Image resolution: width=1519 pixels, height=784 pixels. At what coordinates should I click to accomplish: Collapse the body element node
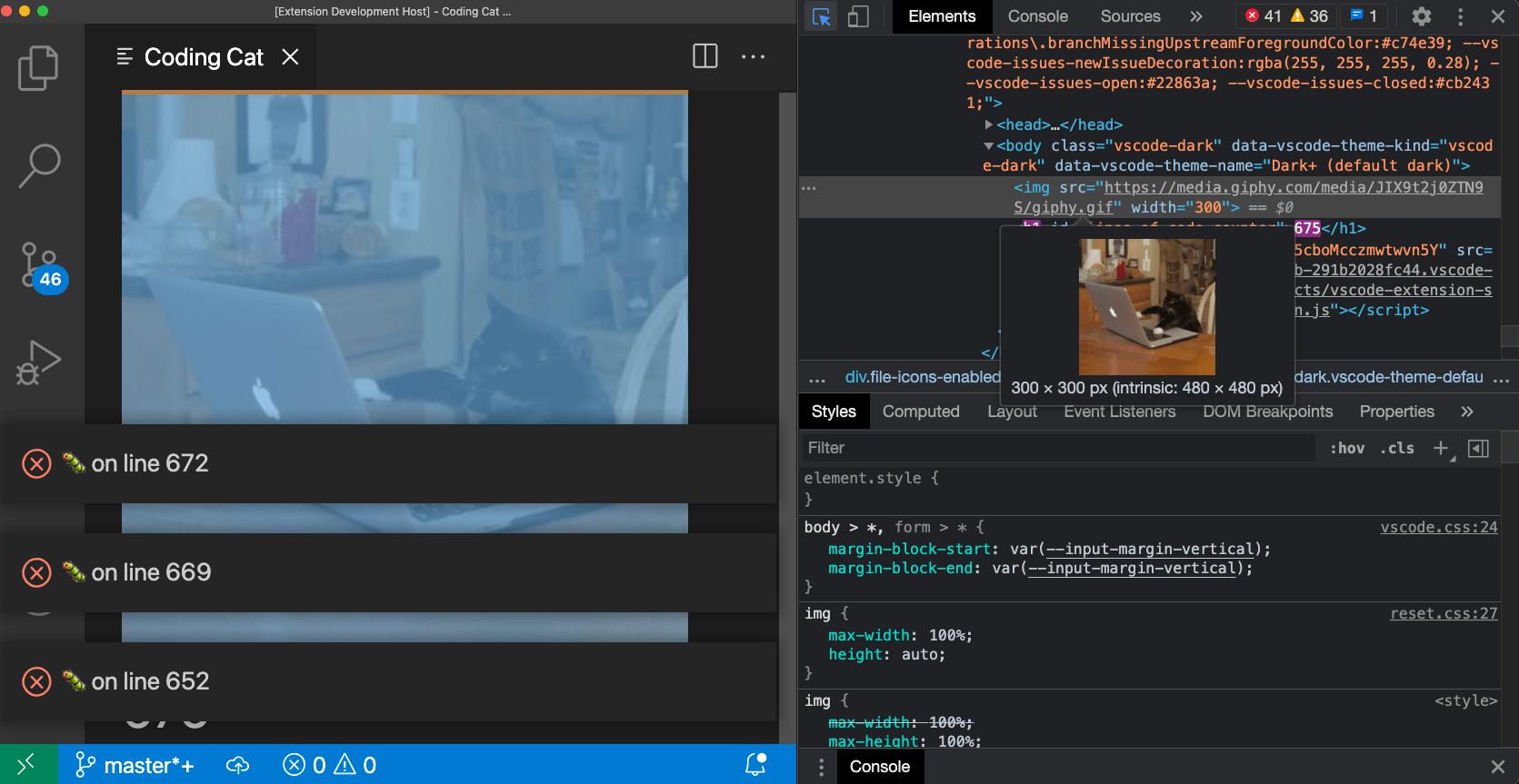[x=988, y=145]
